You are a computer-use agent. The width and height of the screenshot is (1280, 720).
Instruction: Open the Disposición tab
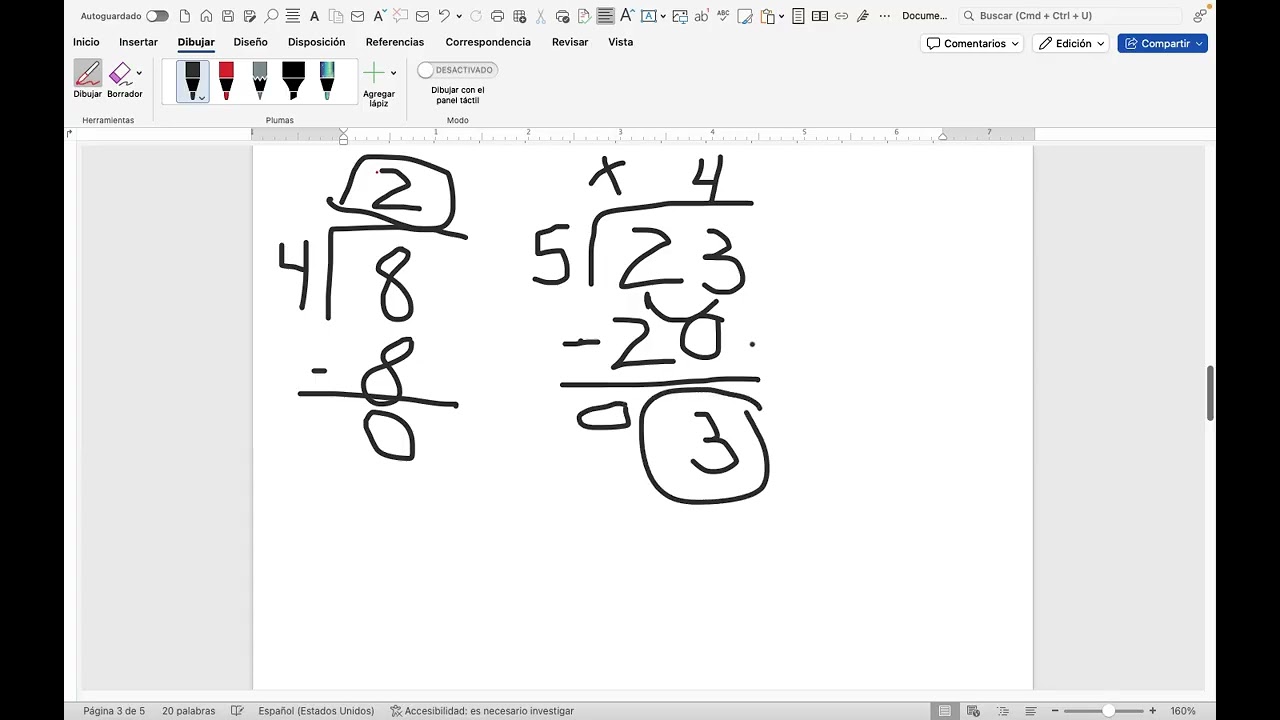click(316, 42)
